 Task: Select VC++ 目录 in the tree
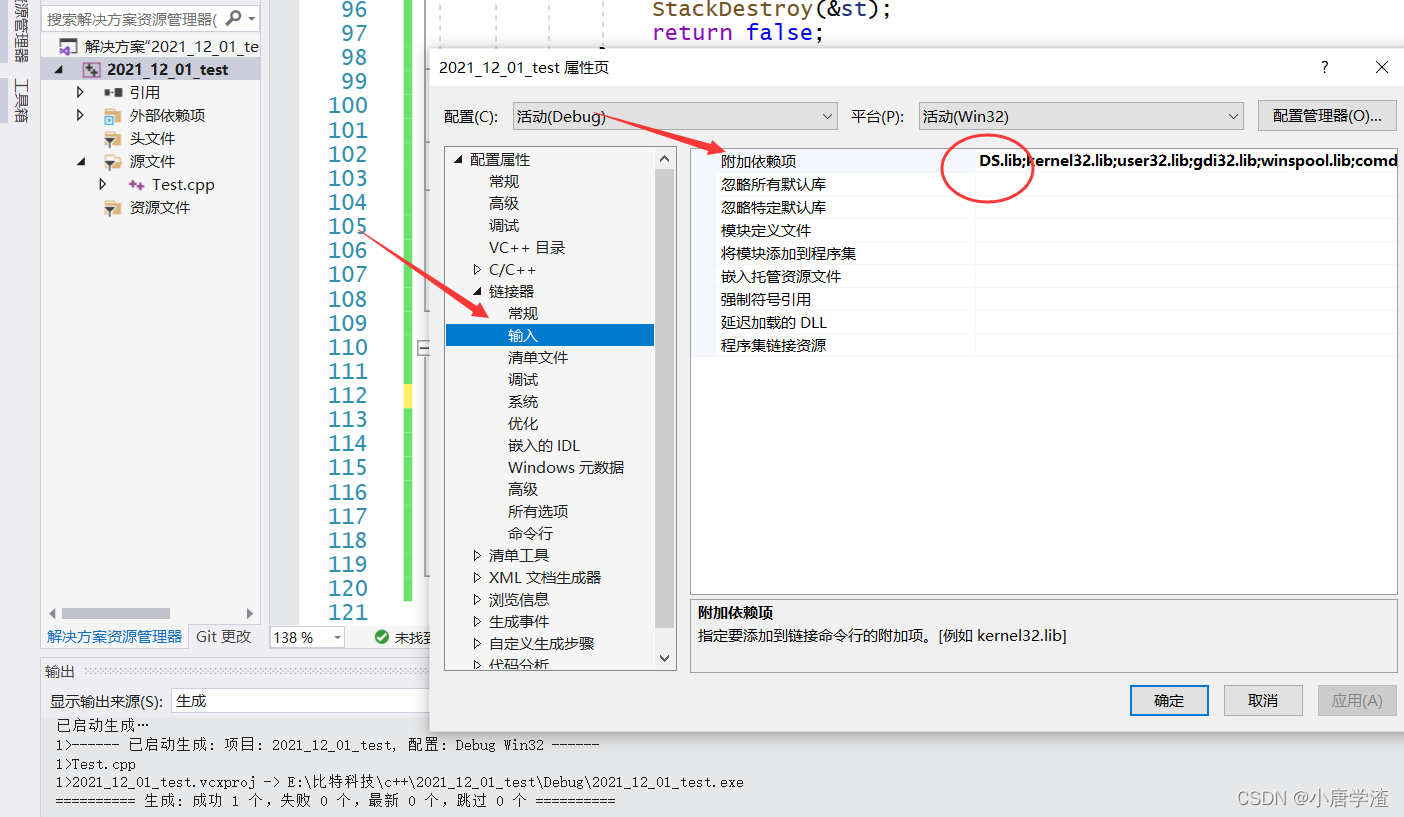click(527, 247)
